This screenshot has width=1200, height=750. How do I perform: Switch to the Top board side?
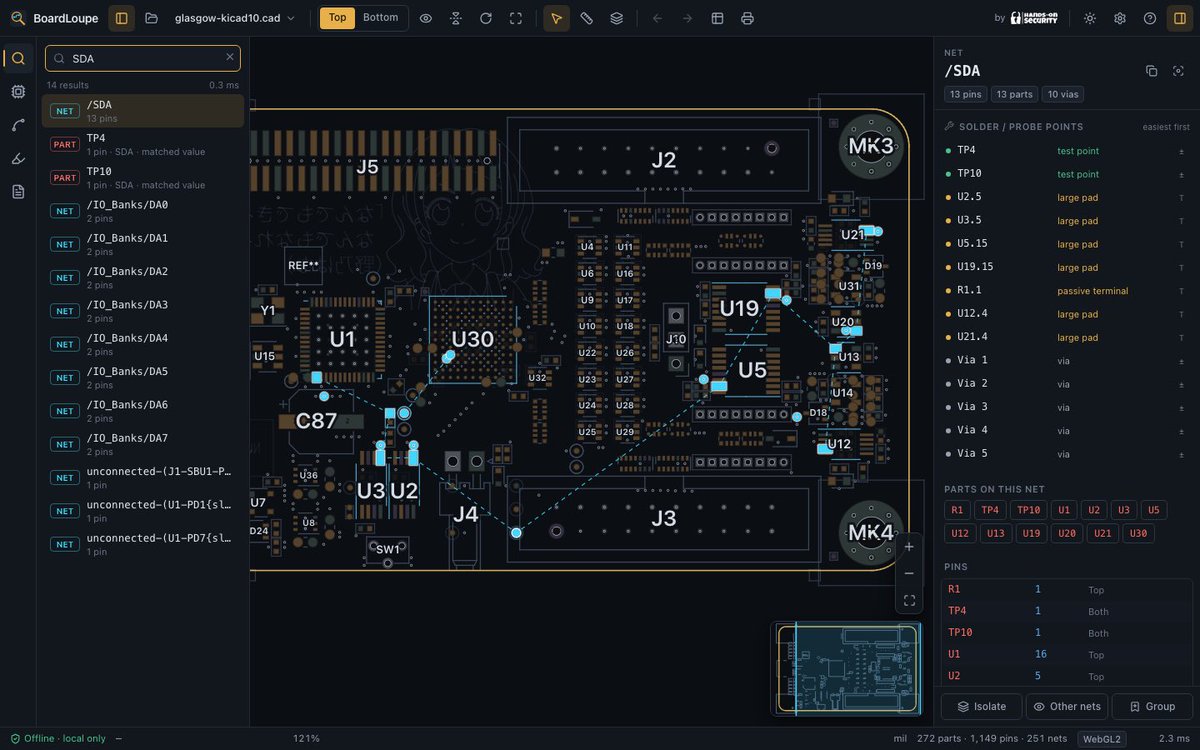click(x=337, y=18)
